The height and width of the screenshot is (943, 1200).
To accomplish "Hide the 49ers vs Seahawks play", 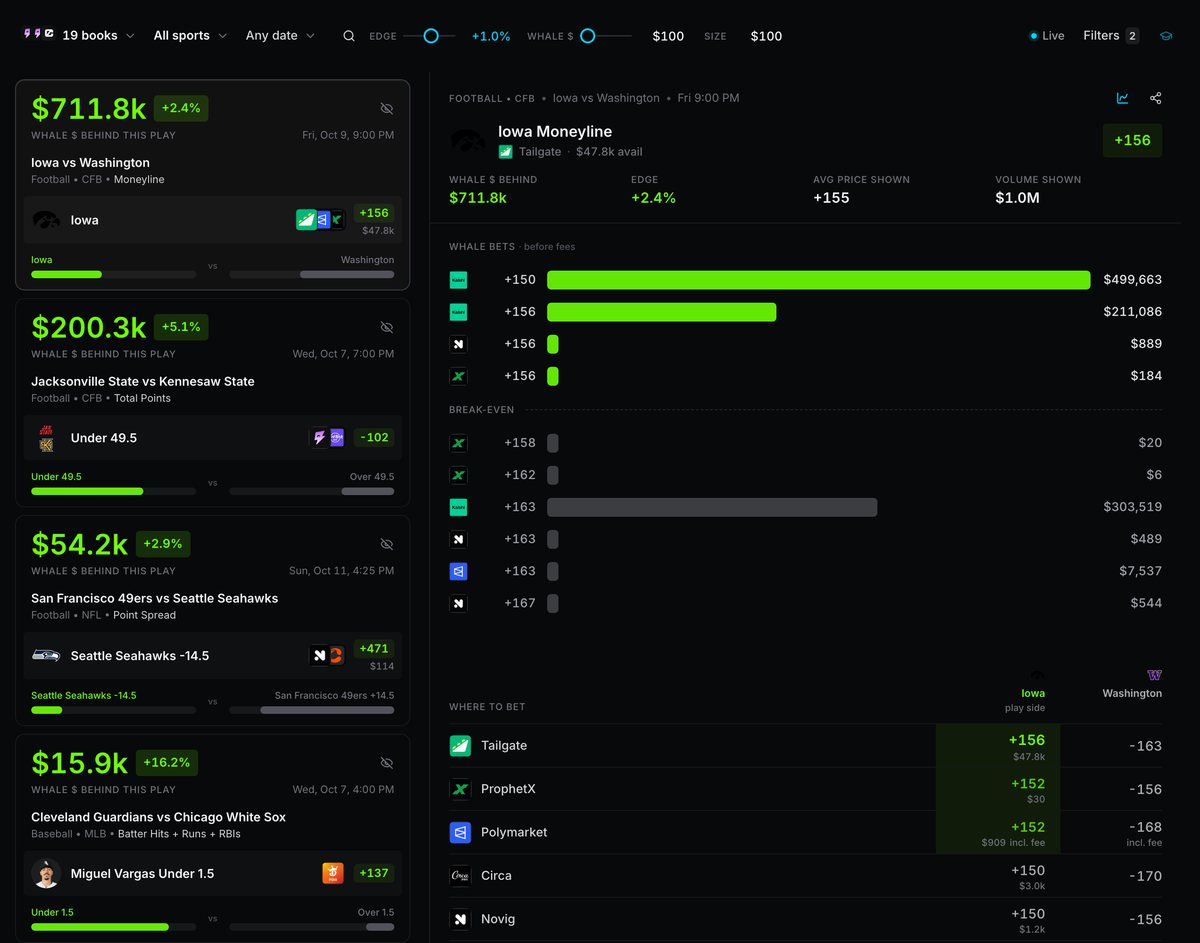I will tap(387, 544).
